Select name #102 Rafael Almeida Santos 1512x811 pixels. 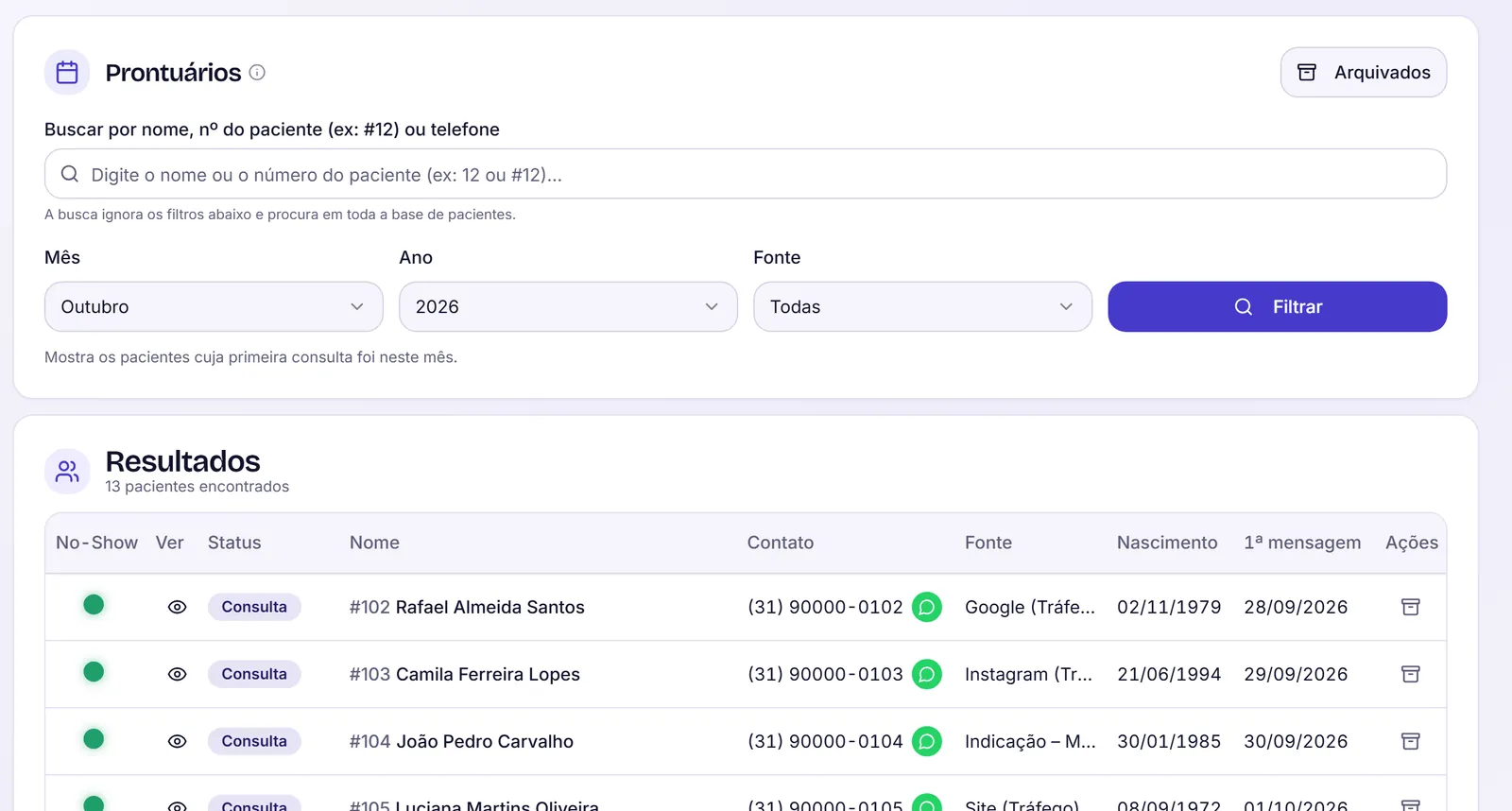pos(467,607)
